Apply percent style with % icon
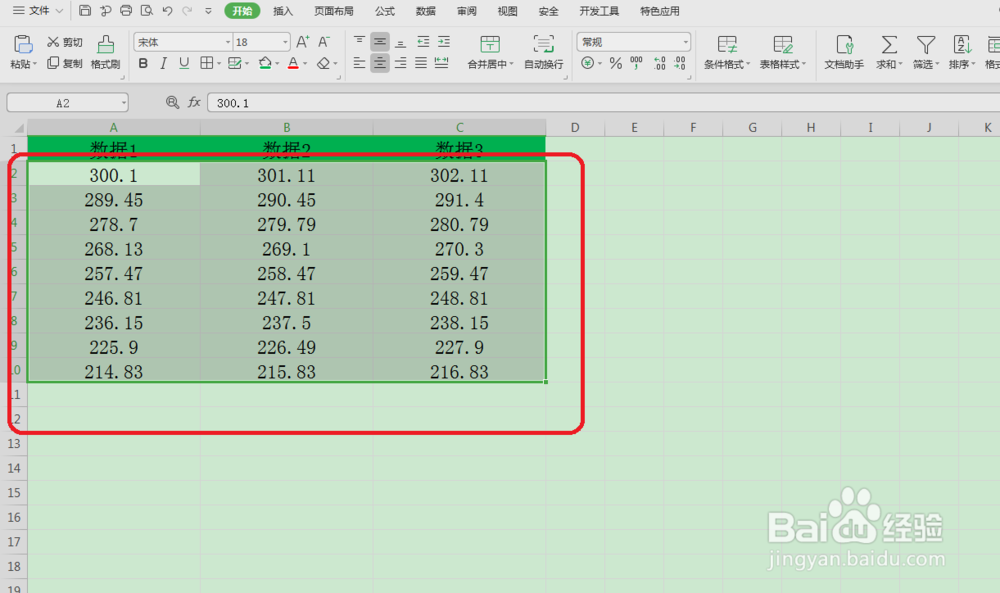 point(615,63)
